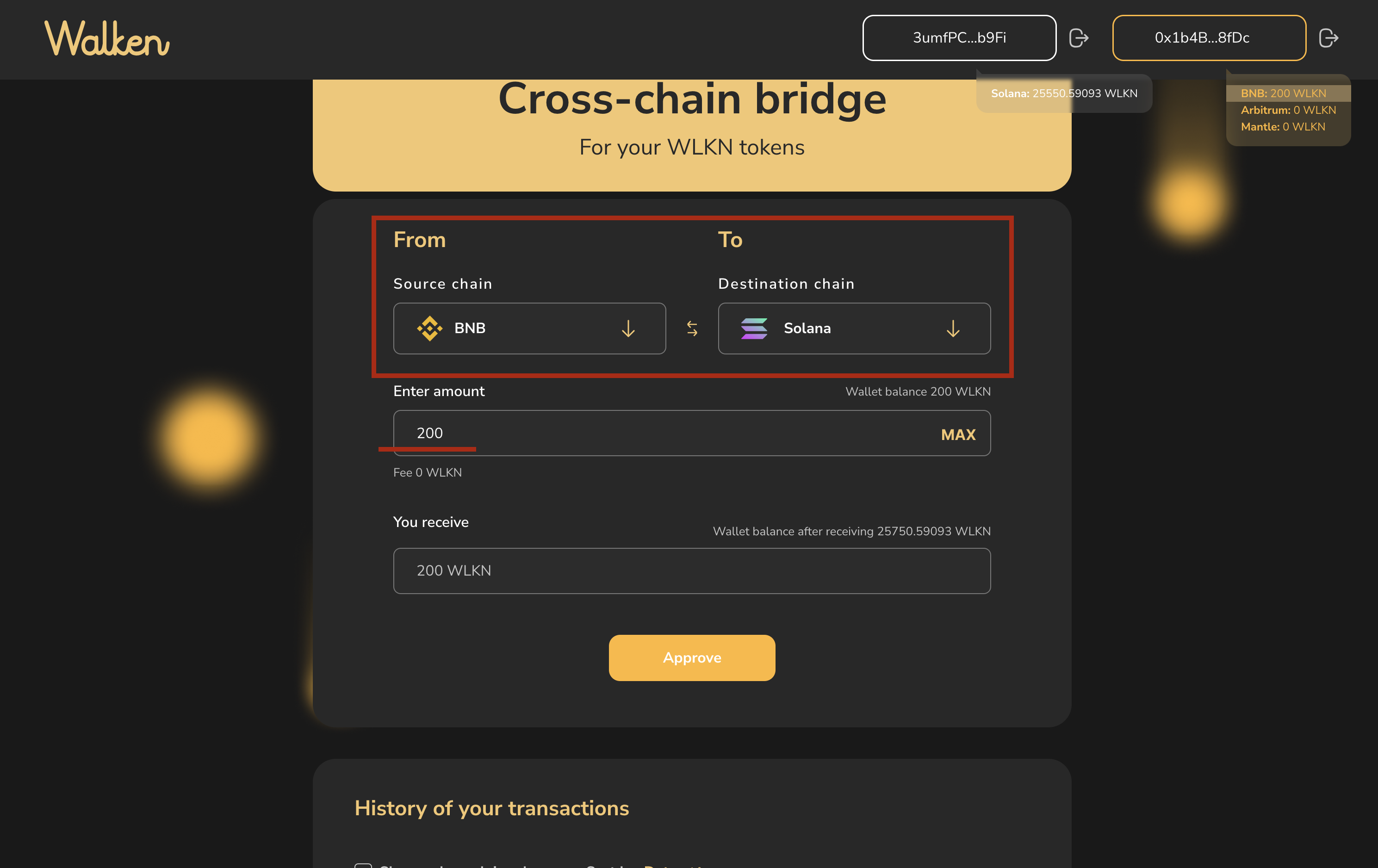Screen dimensions: 1378x868
Task: Swap source and destination chains
Action: pyautogui.click(x=692, y=329)
